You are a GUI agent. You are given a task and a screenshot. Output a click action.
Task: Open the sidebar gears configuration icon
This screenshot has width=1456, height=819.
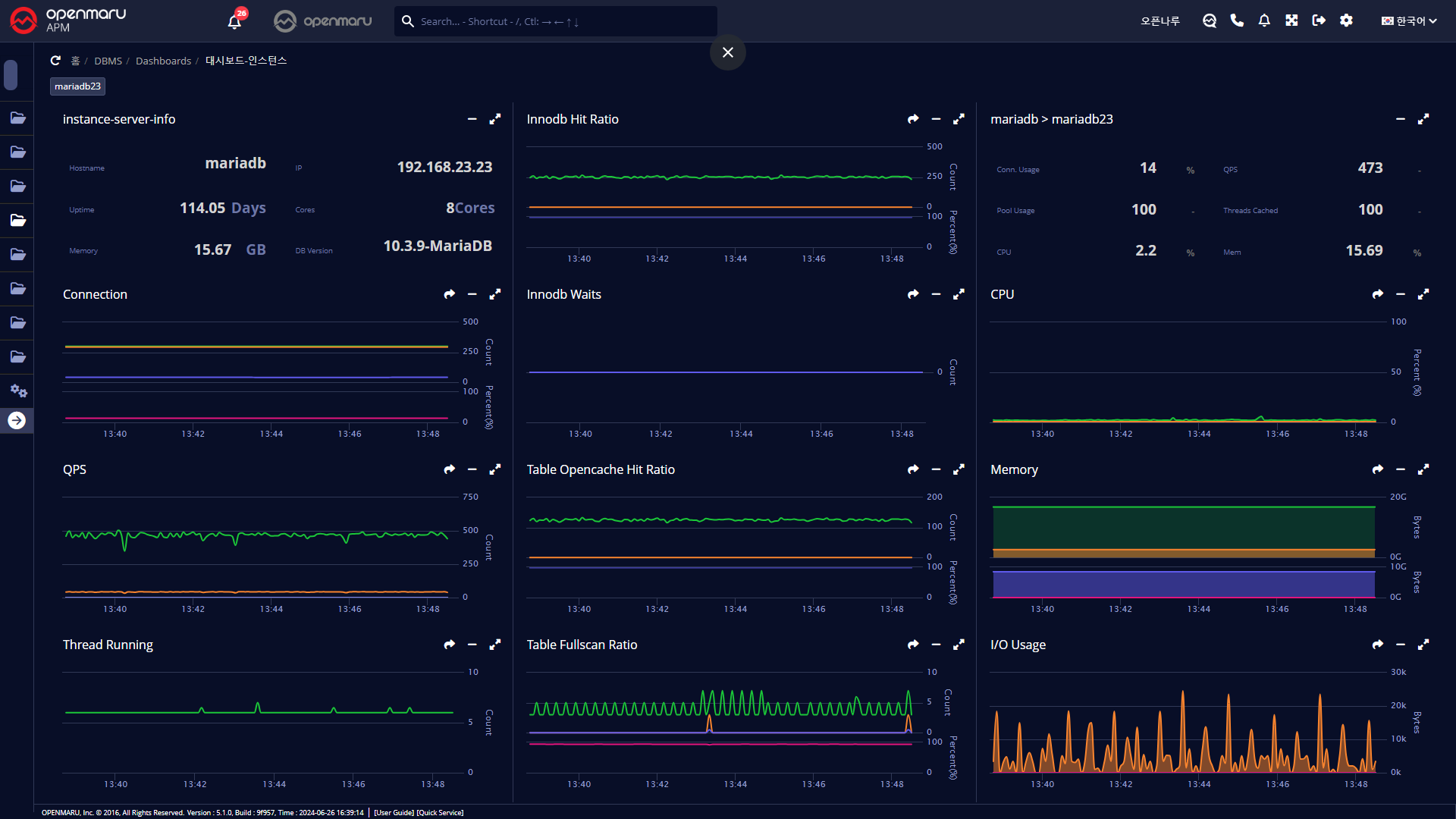coord(18,391)
